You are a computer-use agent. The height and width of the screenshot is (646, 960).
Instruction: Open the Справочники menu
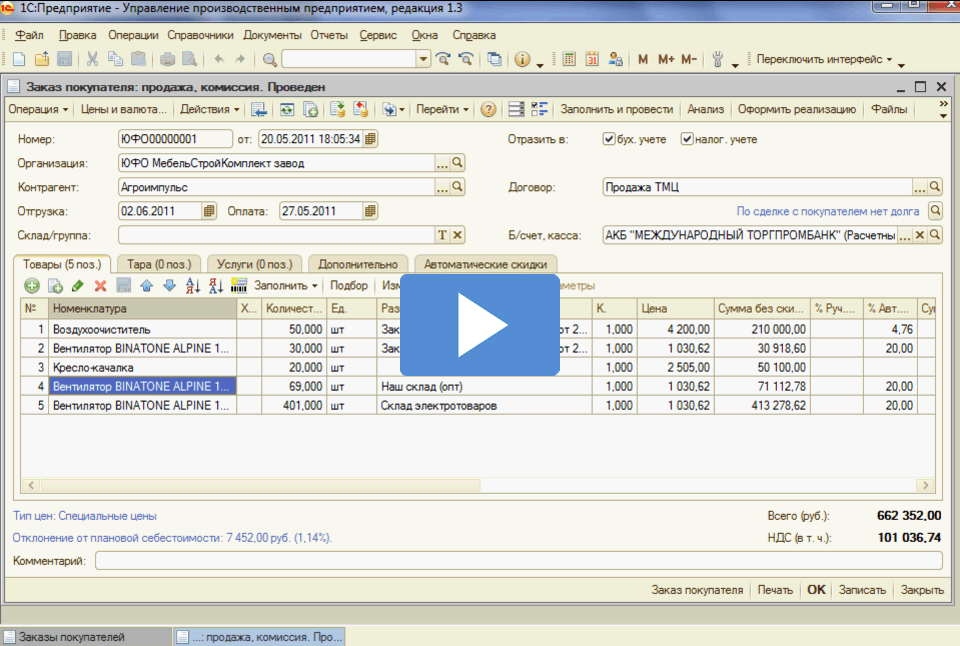click(x=201, y=35)
